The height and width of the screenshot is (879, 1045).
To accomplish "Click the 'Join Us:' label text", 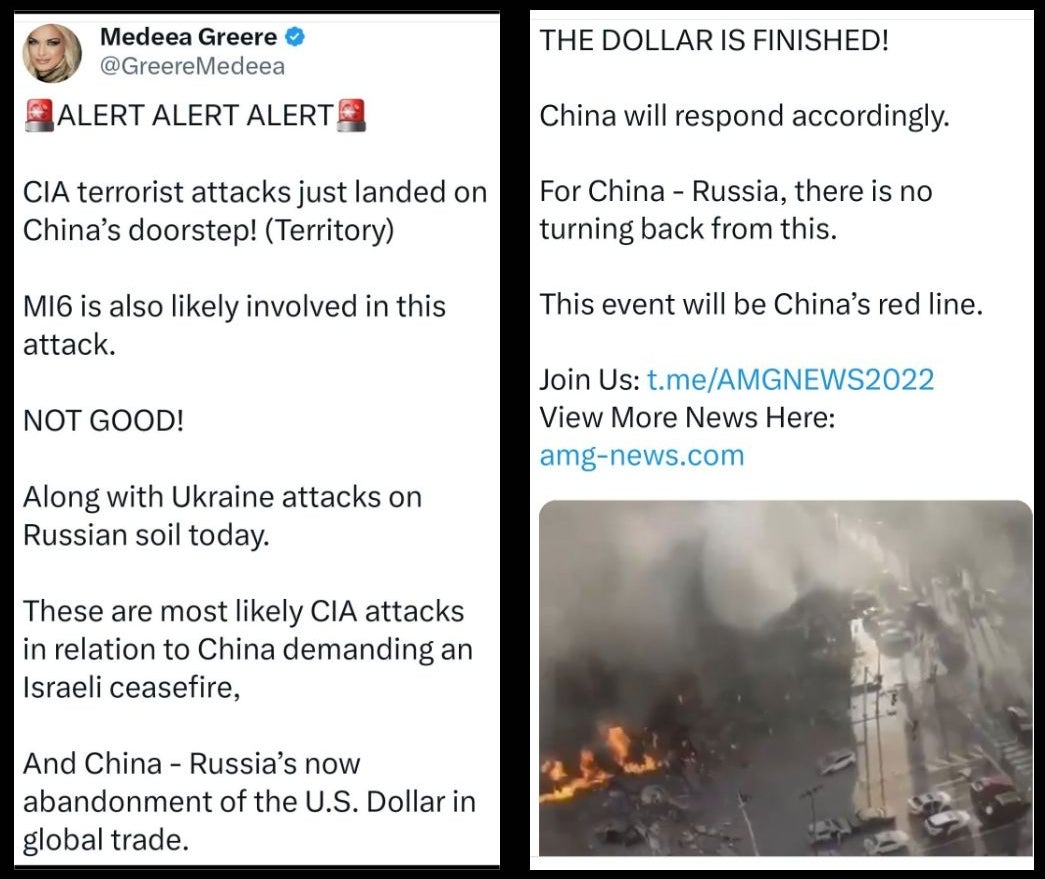I will (590, 380).
